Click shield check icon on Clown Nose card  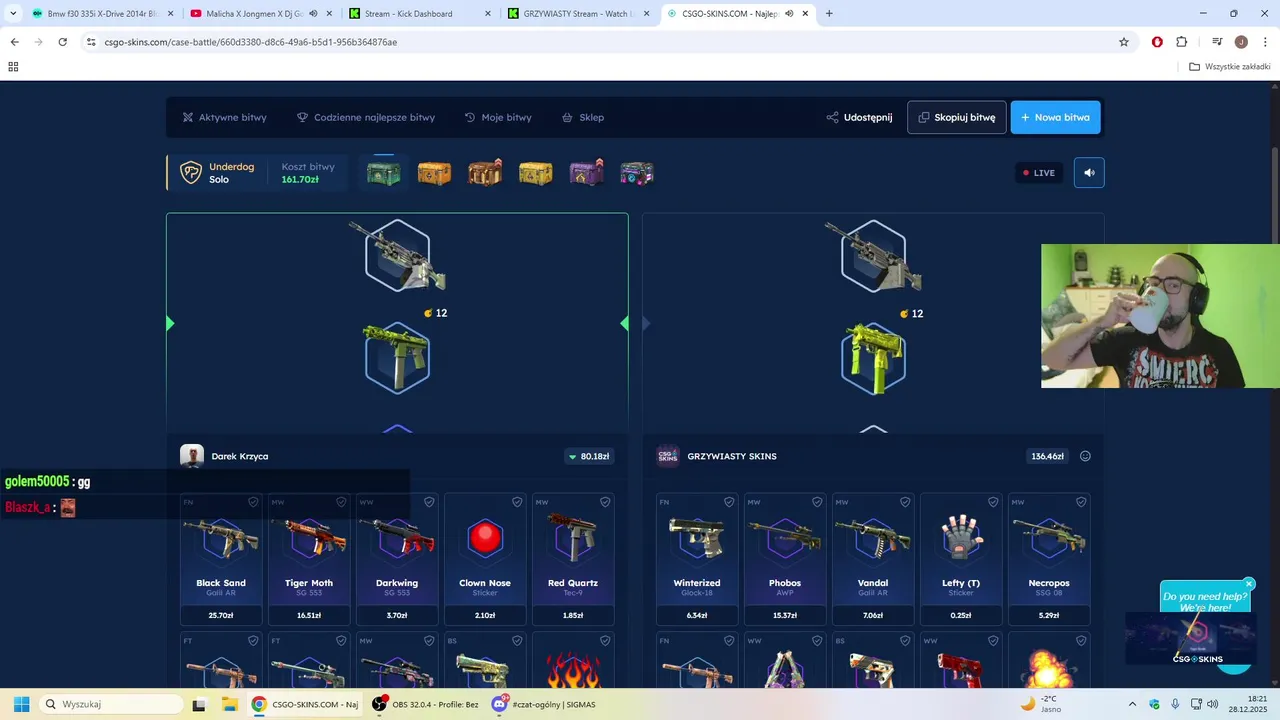pyautogui.click(x=517, y=502)
